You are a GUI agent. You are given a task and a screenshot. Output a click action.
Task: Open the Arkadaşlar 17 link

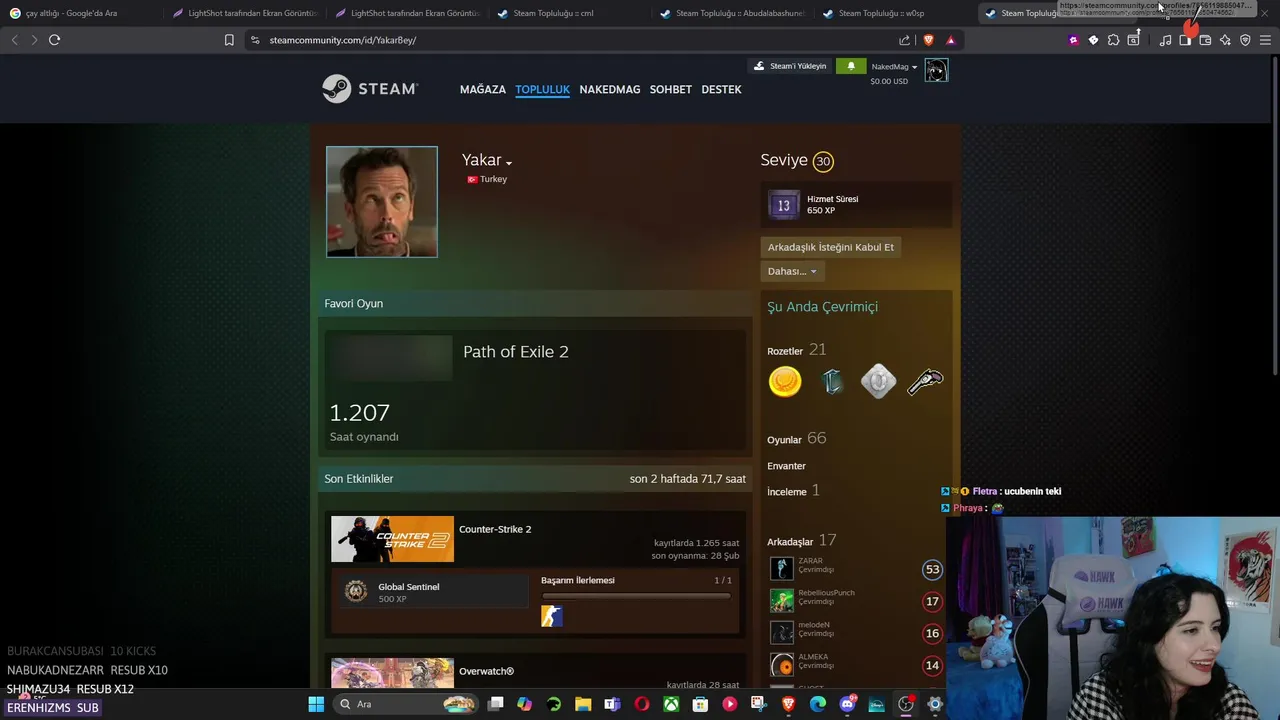coord(802,541)
